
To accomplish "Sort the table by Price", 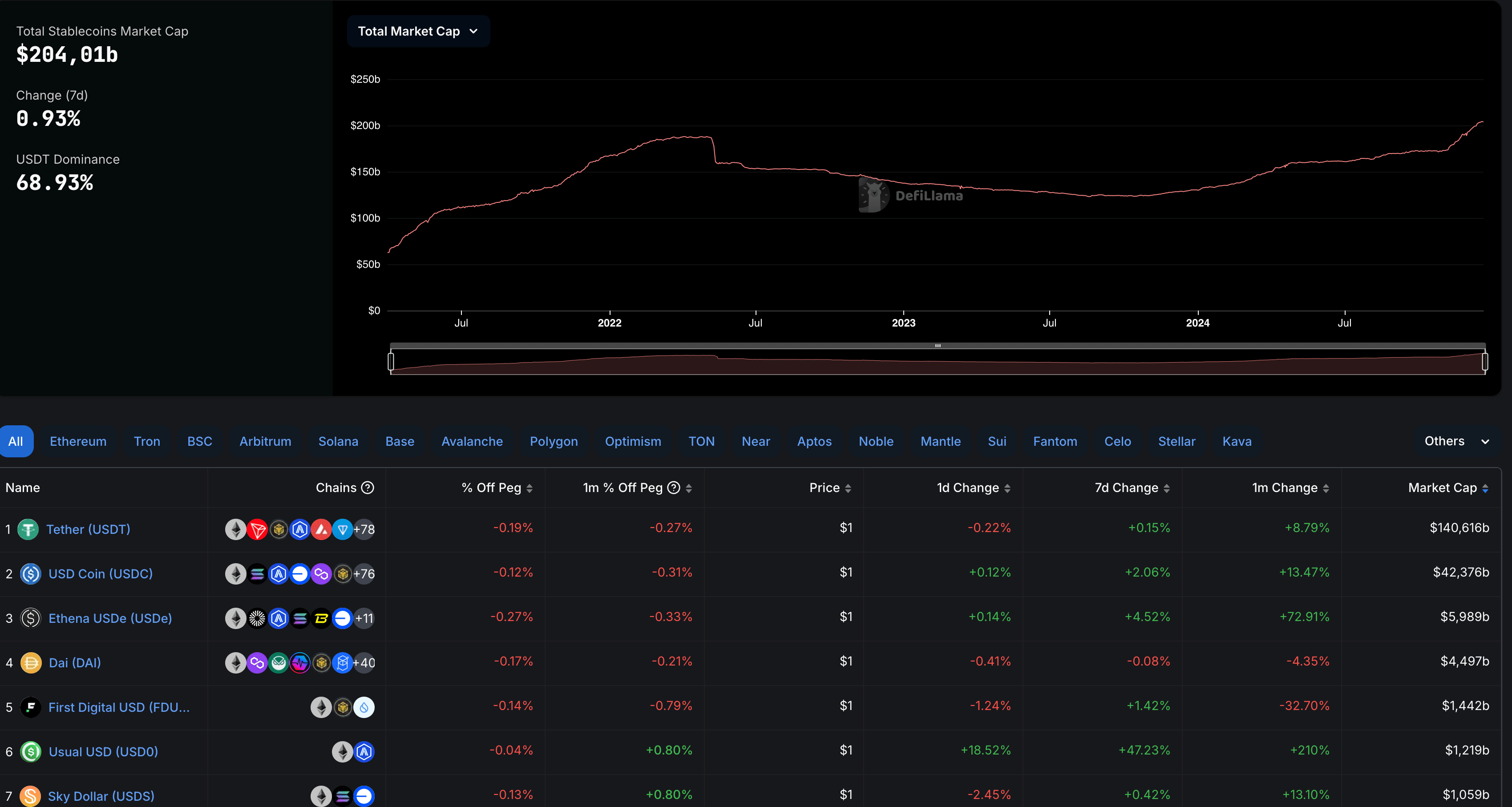I will click(848, 488).
